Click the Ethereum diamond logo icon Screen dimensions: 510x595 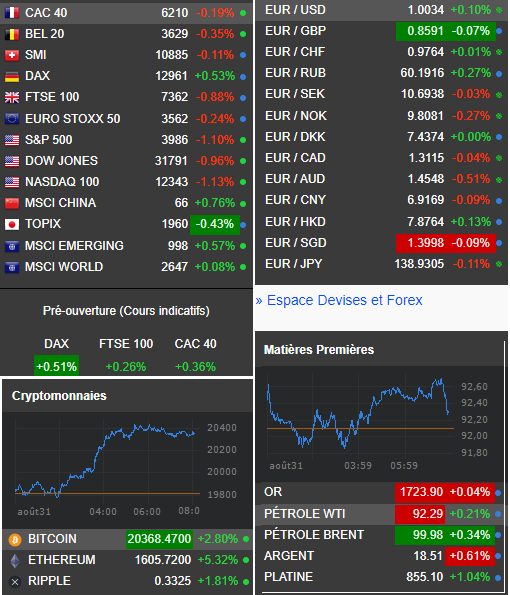point(15,560)
